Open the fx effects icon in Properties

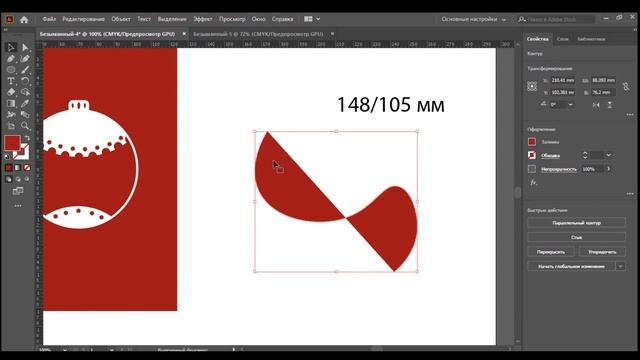pyautogui.click(x=533, y=182)
